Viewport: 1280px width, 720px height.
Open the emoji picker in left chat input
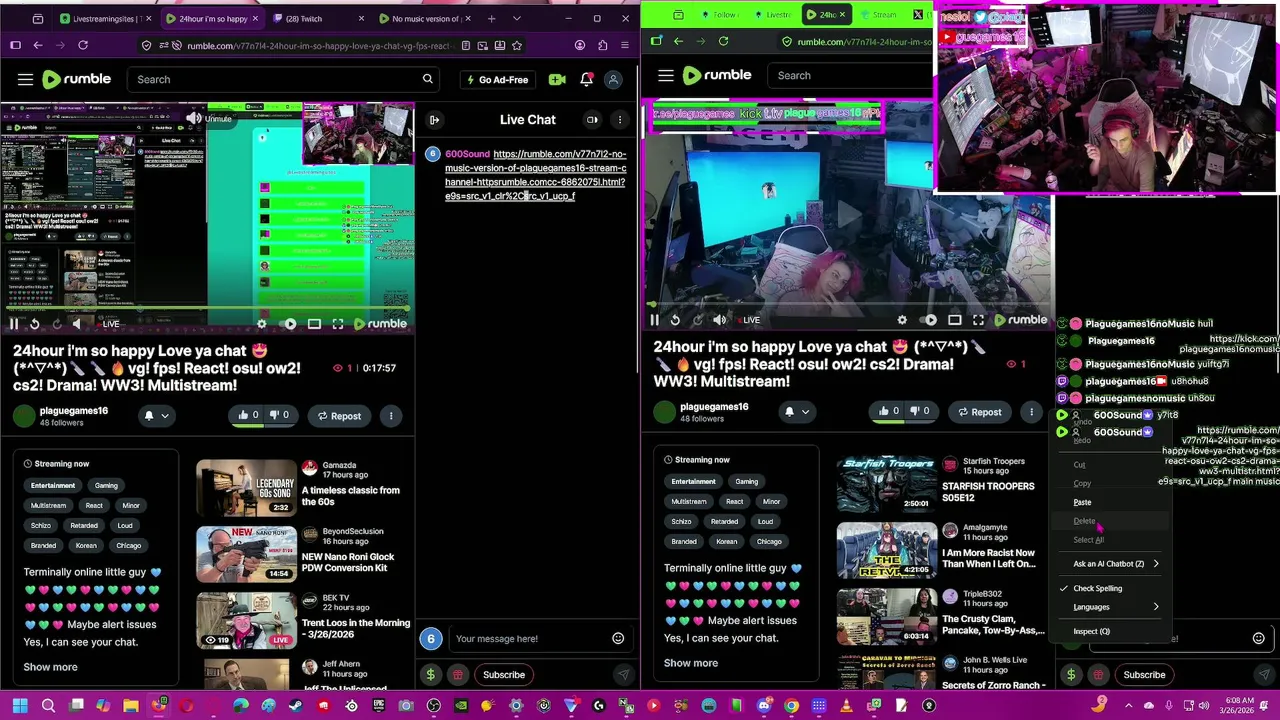coord(618,639)
